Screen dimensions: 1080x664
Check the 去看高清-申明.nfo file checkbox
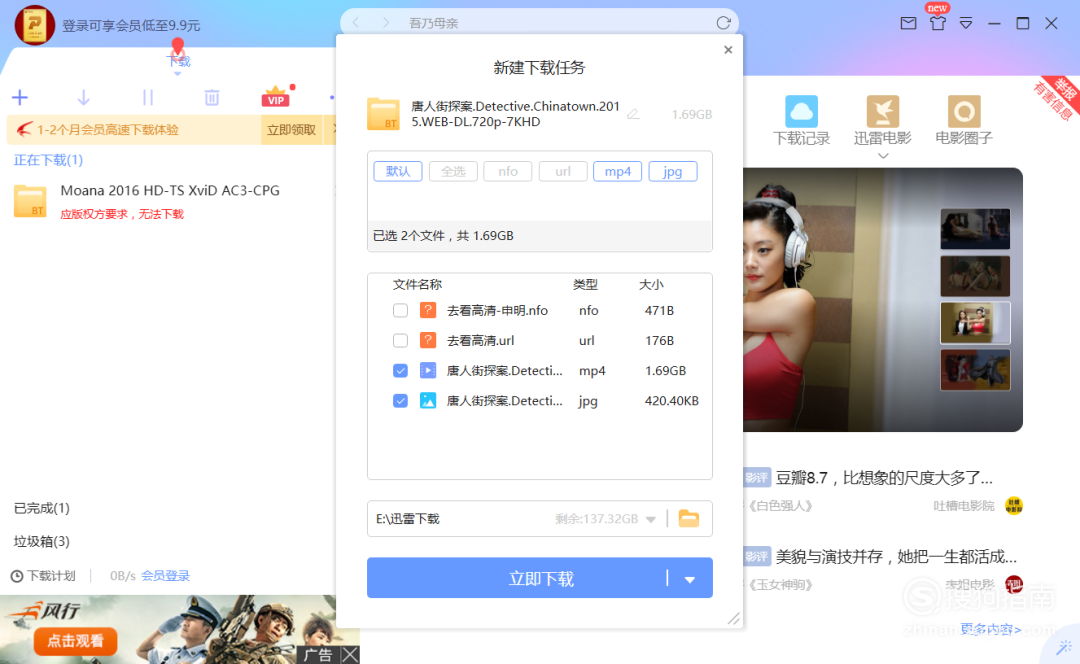400,311
